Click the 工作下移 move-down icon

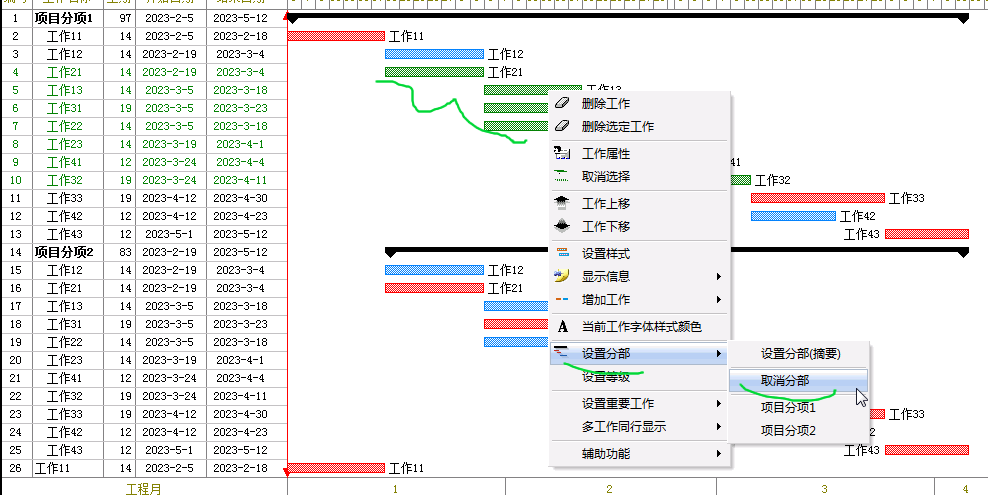562,226
